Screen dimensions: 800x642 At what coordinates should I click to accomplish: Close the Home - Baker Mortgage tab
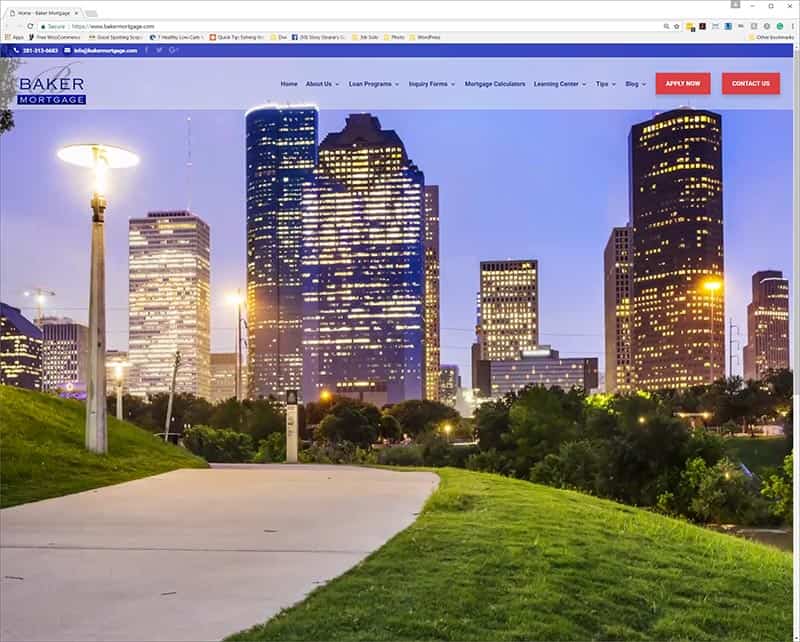(x=77, y=13)
